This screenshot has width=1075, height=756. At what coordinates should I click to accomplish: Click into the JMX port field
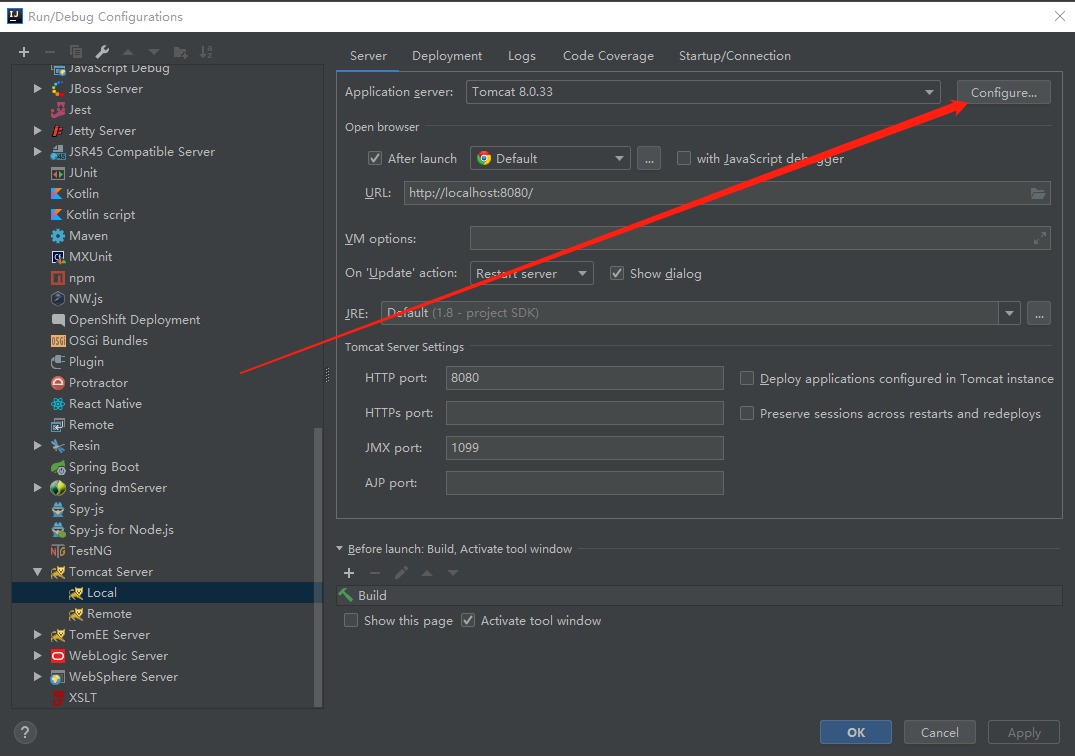pos(585,448)
